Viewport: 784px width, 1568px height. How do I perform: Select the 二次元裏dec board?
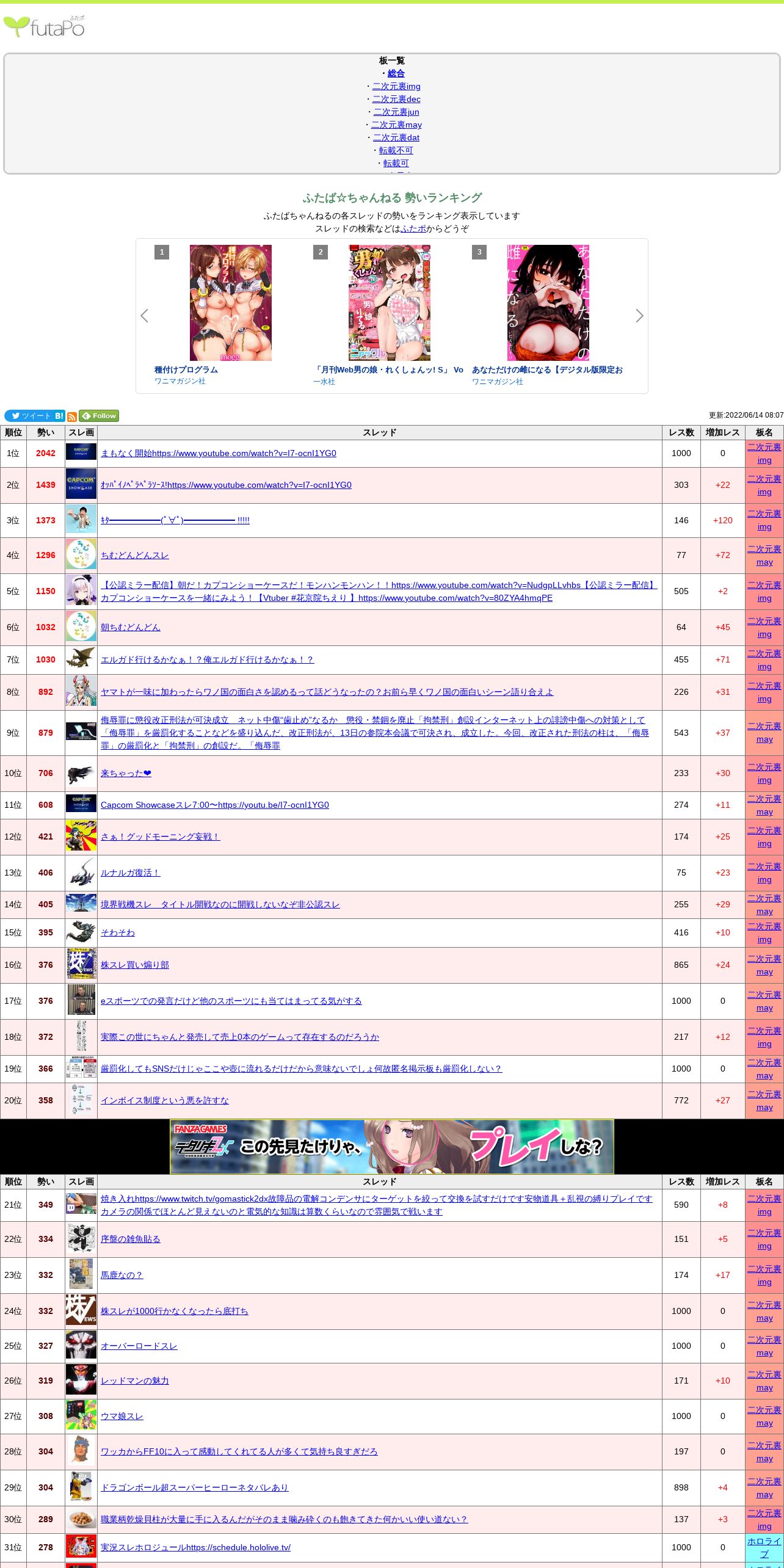pyautogui.click(x=396, y=99)
